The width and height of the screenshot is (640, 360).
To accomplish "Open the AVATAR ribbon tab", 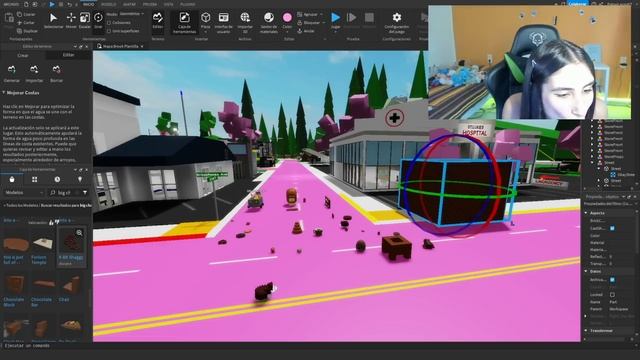I will pos(129,4).
